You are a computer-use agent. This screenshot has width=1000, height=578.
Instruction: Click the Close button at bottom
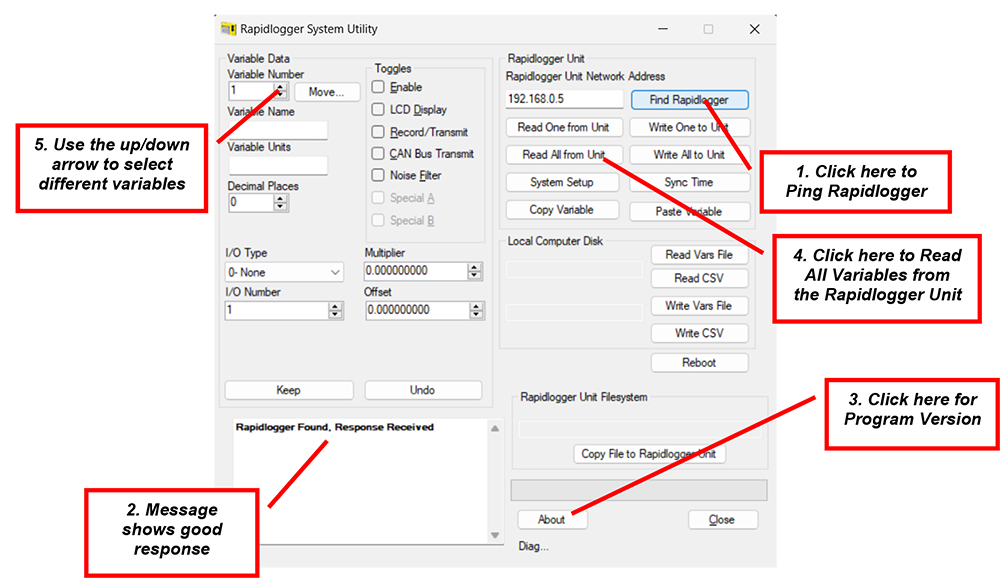[722, 519]
